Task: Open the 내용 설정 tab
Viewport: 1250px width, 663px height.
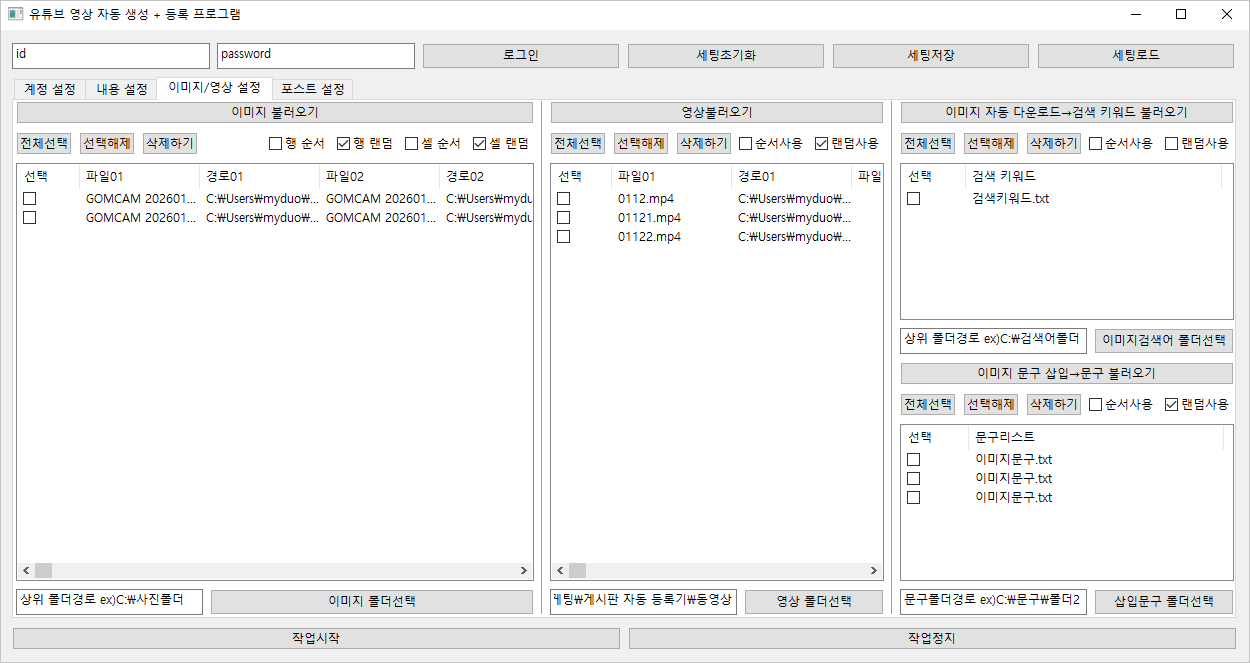Action: tap(122, 89)
